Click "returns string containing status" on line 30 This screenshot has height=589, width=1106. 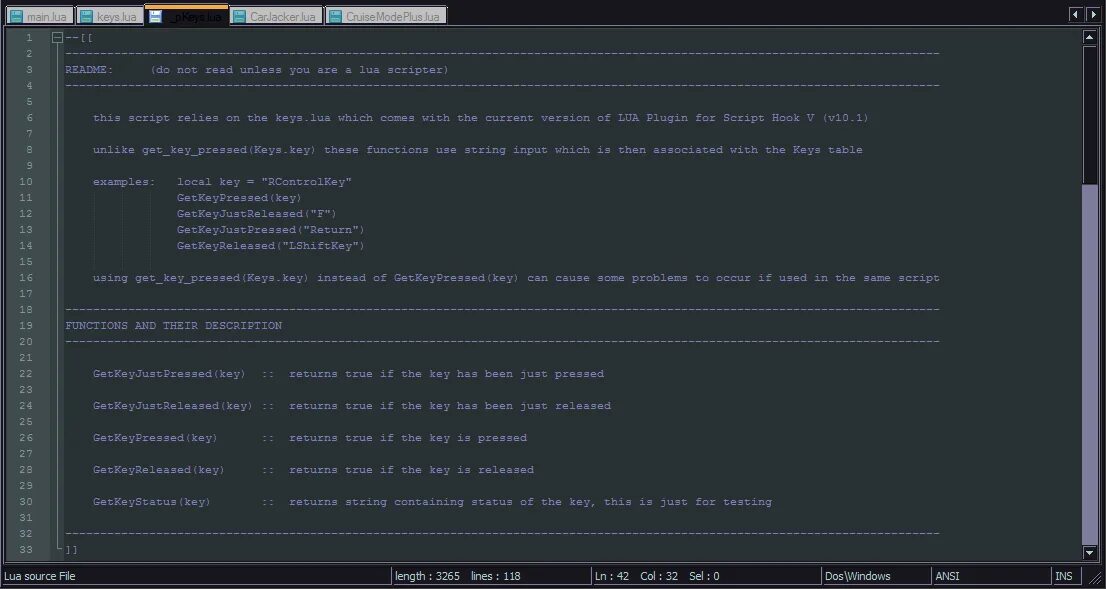(x=401, y=502)
